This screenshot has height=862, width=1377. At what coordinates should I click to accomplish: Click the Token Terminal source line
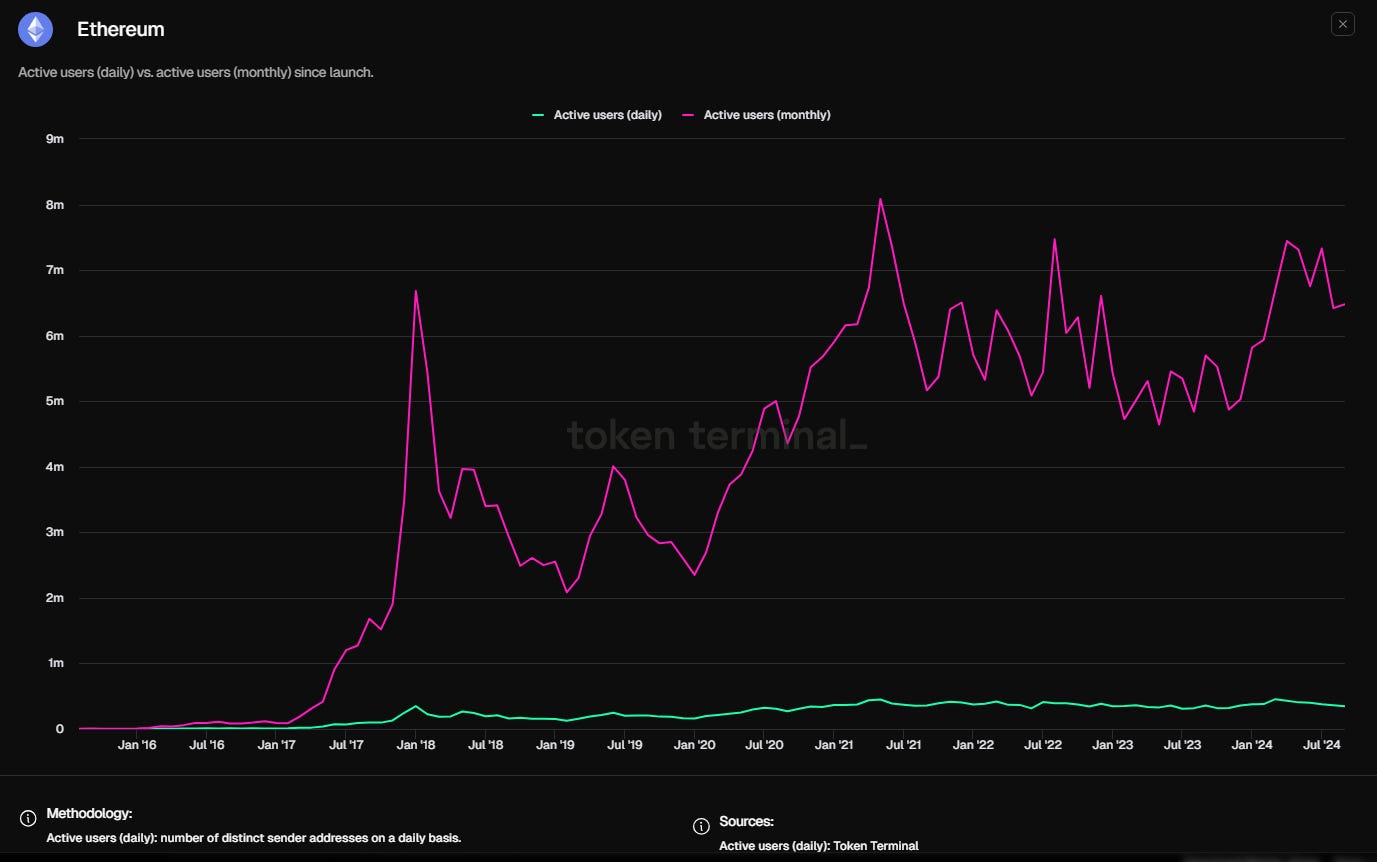click(x=819, y=846)
